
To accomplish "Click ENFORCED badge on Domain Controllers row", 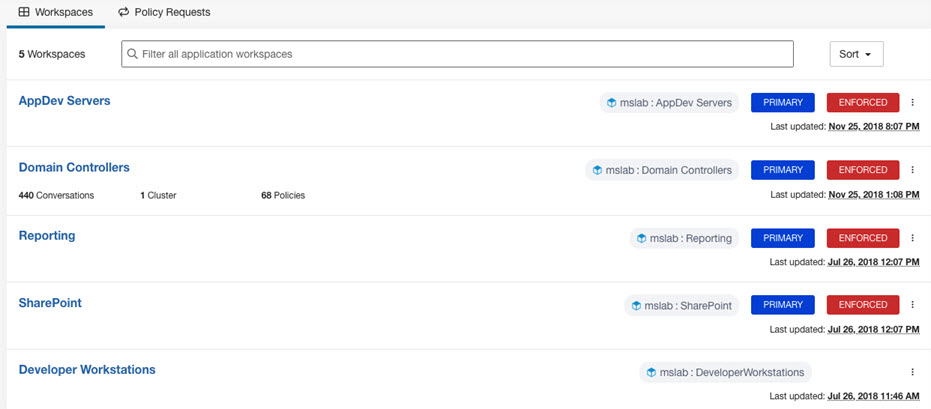I will point(863,170).
